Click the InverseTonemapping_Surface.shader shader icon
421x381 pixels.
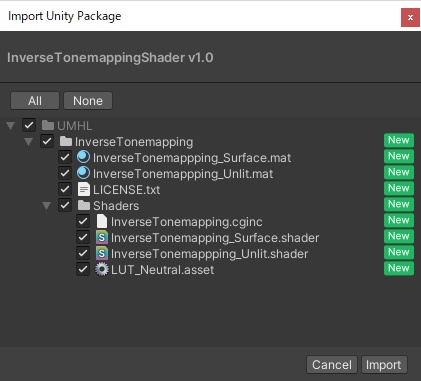[x=102, y=237]
